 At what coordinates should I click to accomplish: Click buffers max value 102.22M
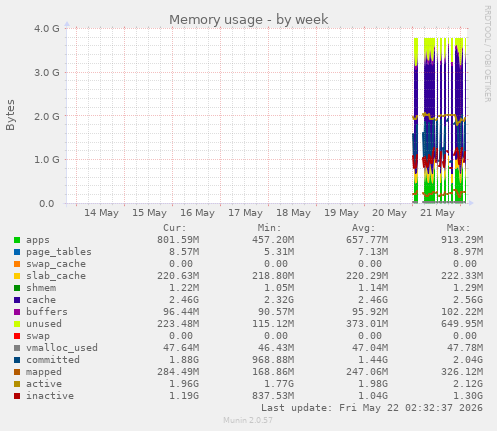[x=462, y=312]
